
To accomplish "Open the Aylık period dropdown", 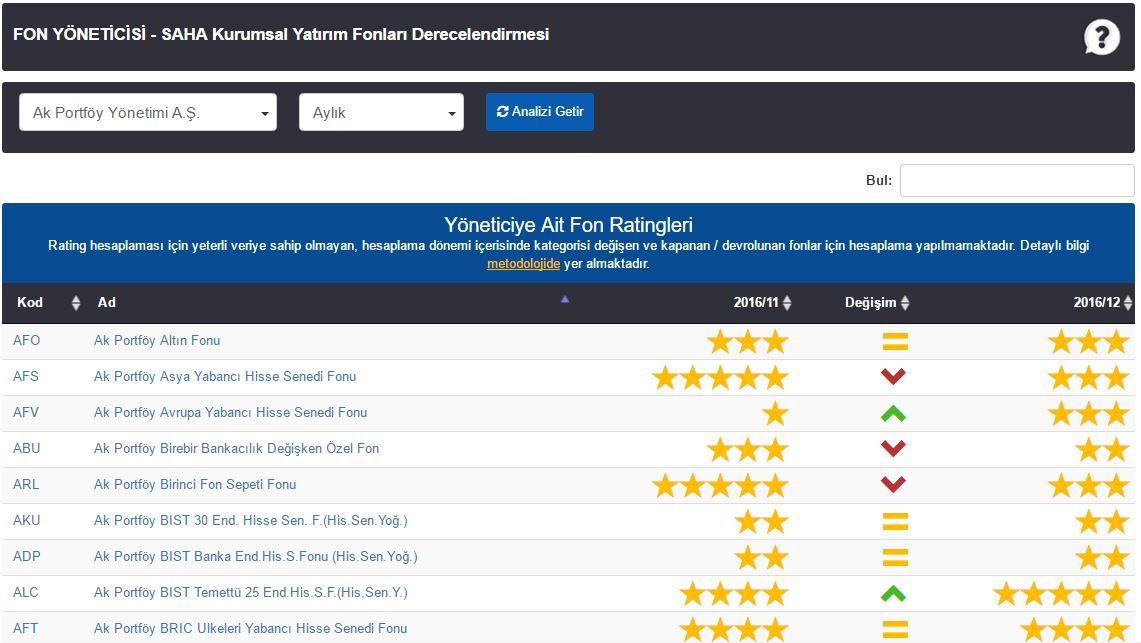I will pyautogui.click(x=381, y=112).
